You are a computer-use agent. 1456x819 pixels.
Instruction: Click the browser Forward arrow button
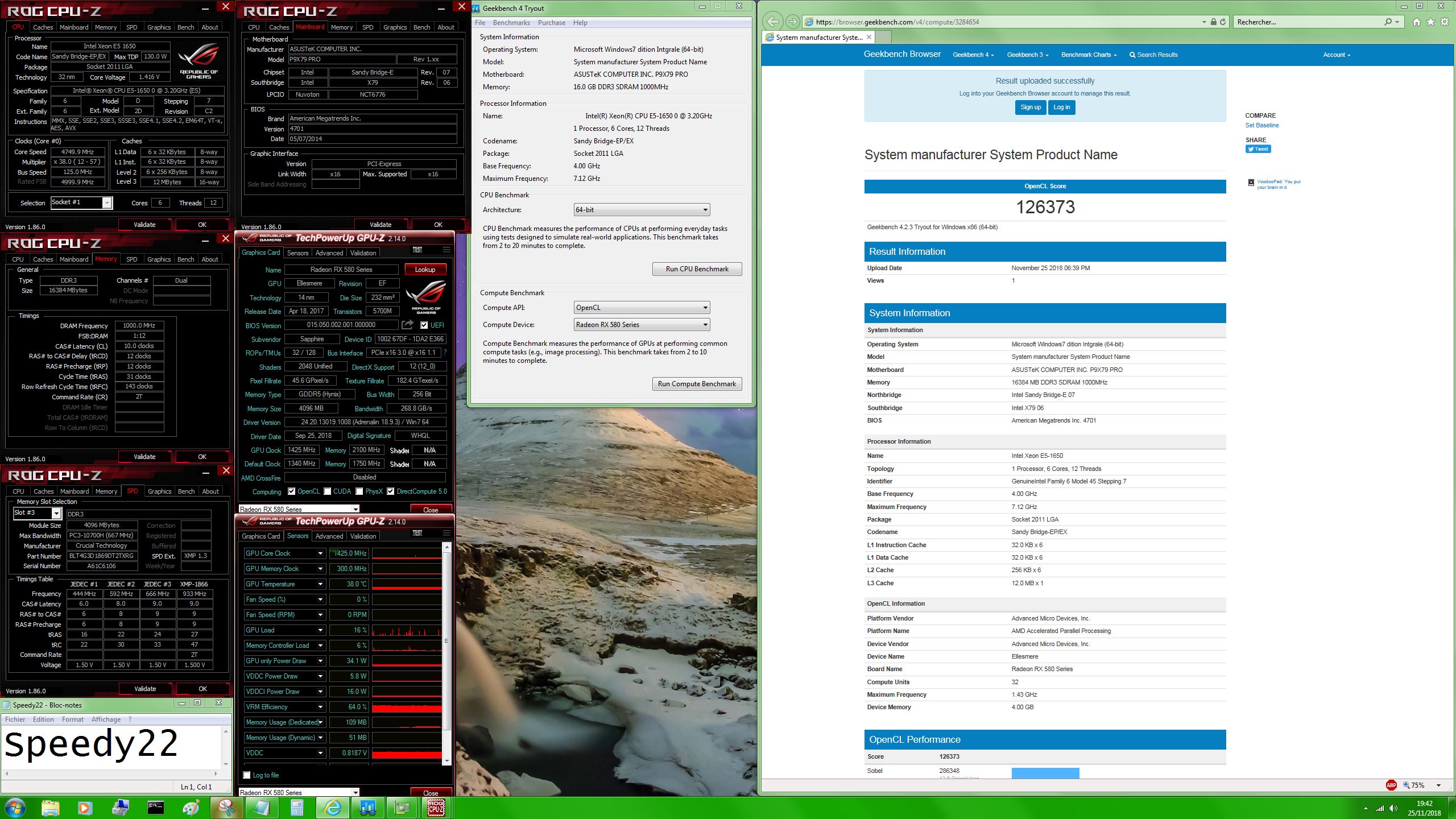point(792,22)
